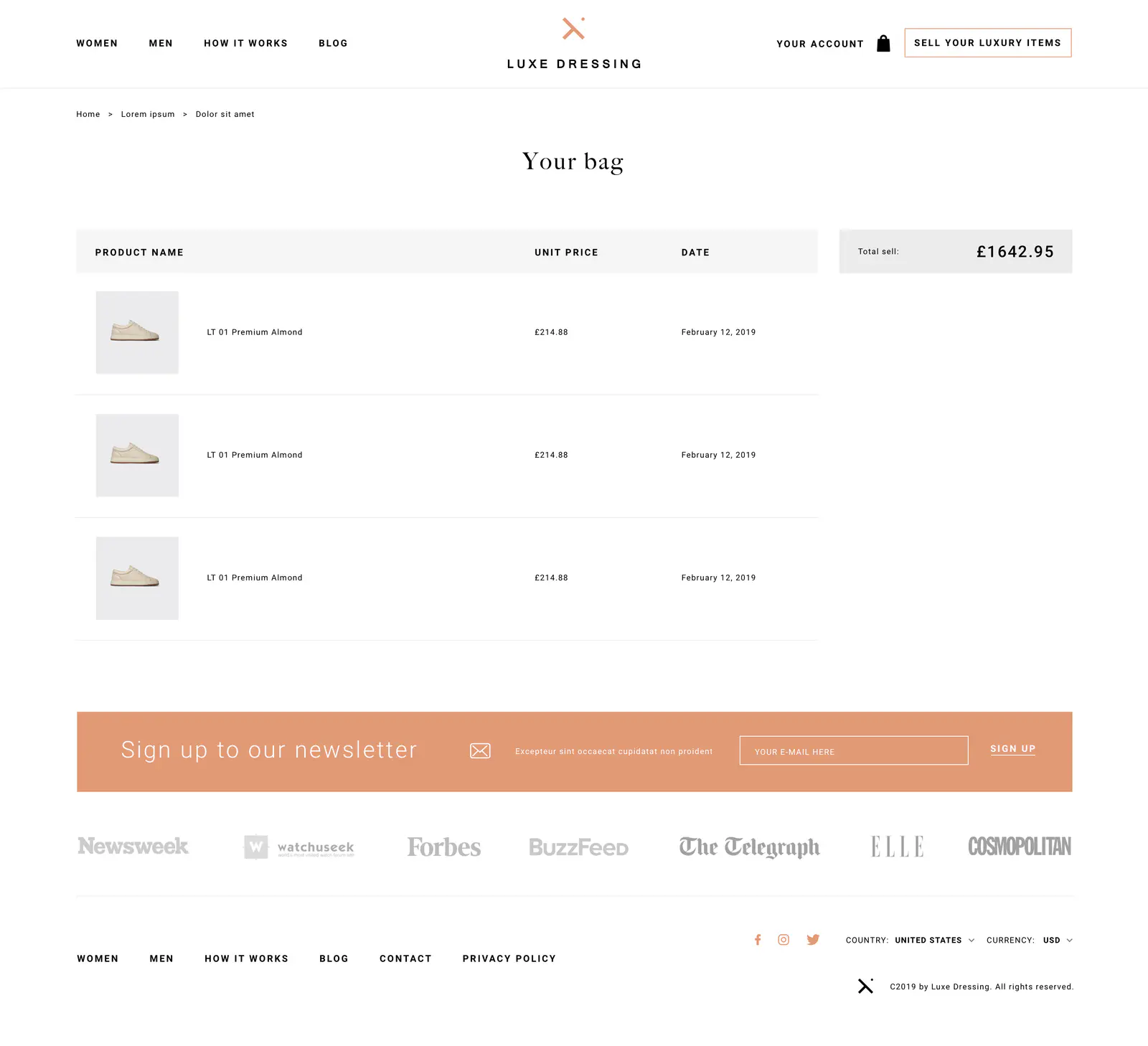
Task: Open Men in the footer menu
Action: [161, 958]
